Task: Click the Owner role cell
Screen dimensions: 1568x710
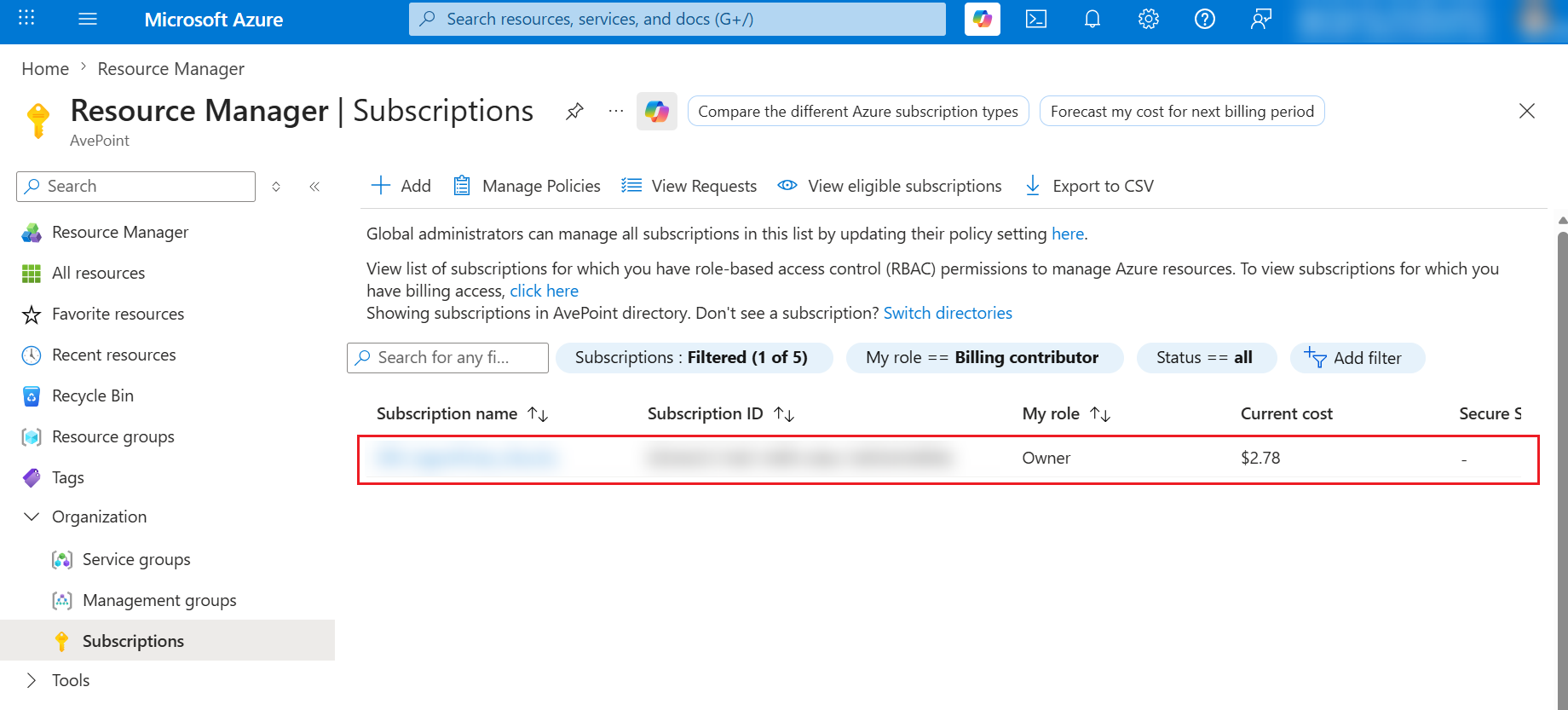Action: (1046, 458)
